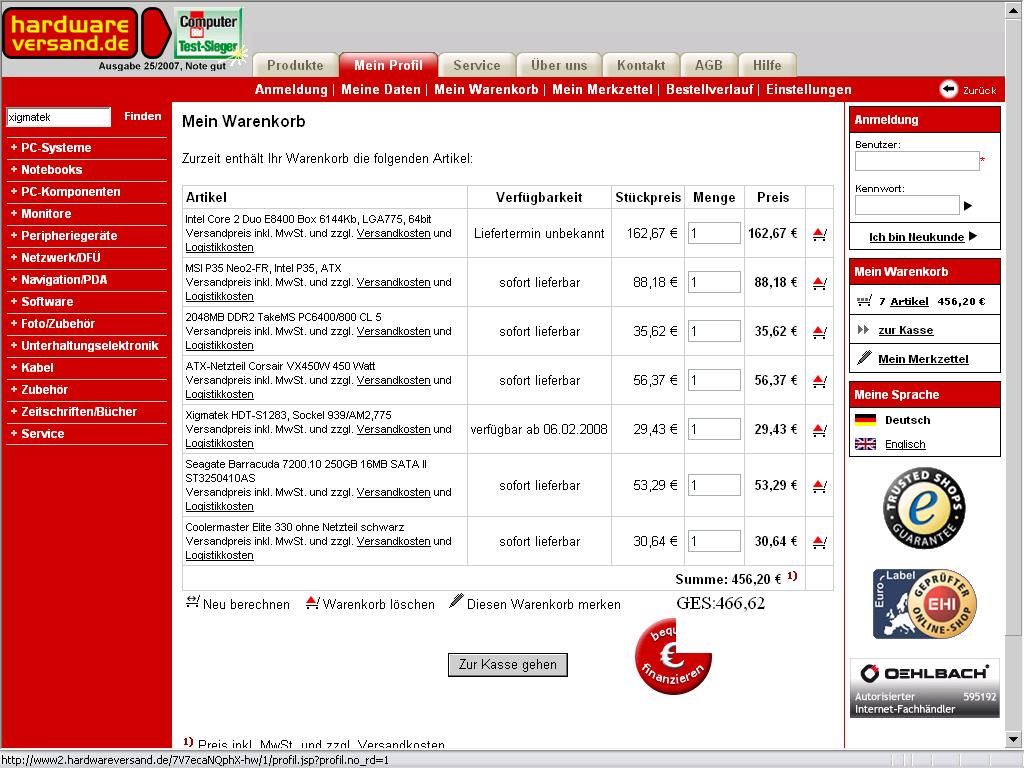
Task: Focus the Kennwort password field
Action: click(x=907, y=206)
